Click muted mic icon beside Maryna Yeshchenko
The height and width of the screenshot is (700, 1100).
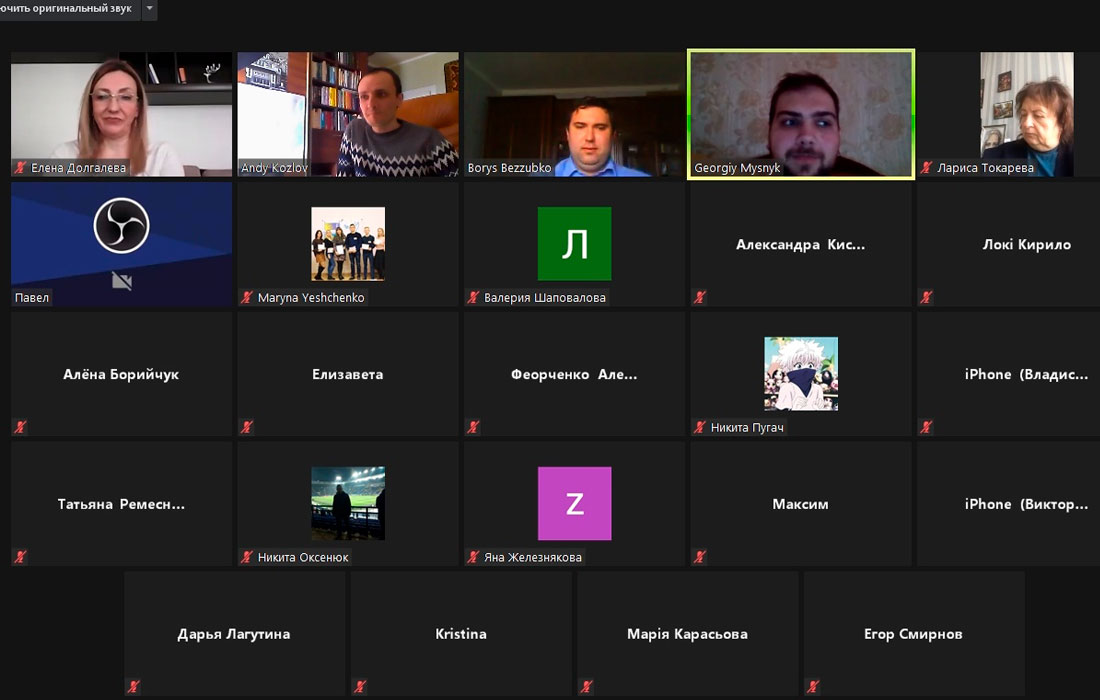tap(247, 297)
